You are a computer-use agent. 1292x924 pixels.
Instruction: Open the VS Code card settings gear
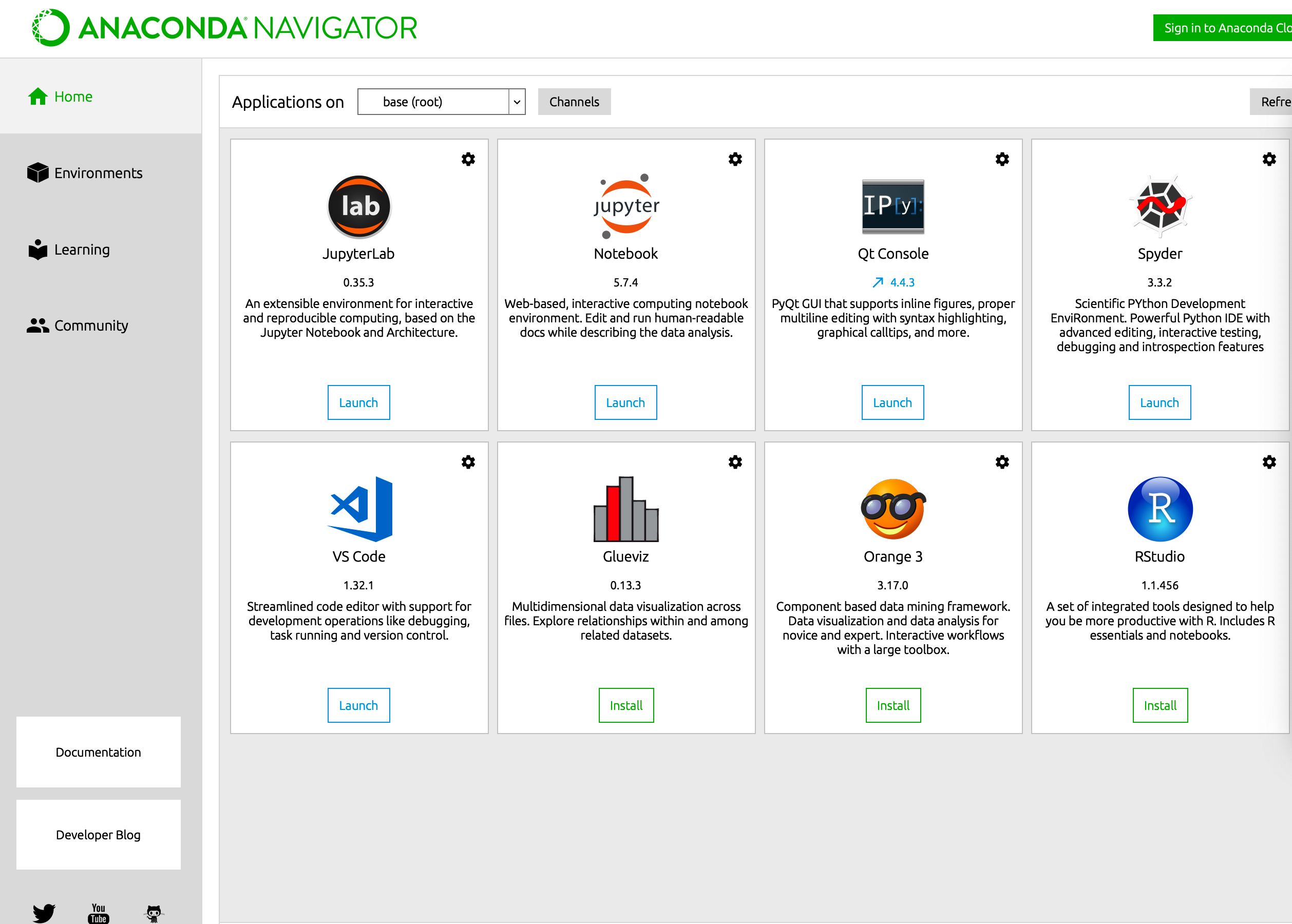pos(468,462)
